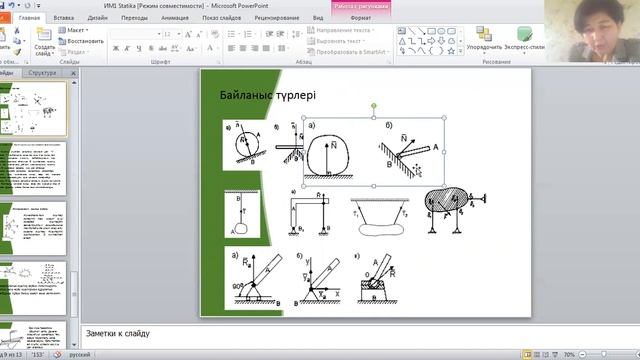Image resolution: width=640 pixels, height=360 pixels.
Task: Select the arrow line shape in gallery
Action: [x=422, y=31]
